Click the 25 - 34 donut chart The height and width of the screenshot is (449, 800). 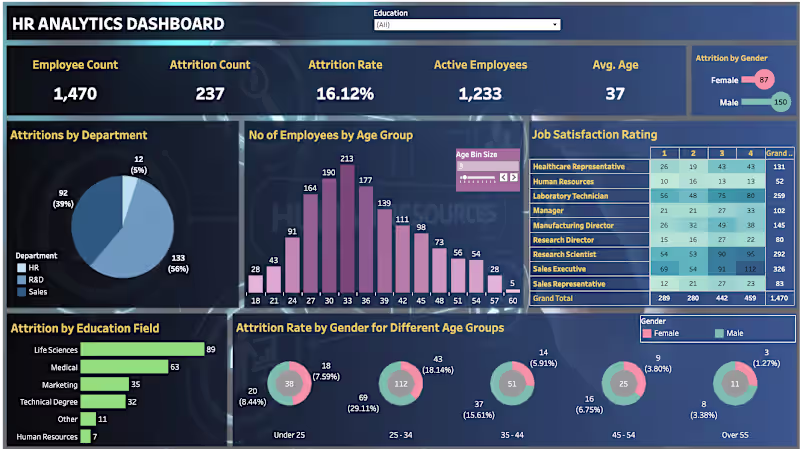401,383
